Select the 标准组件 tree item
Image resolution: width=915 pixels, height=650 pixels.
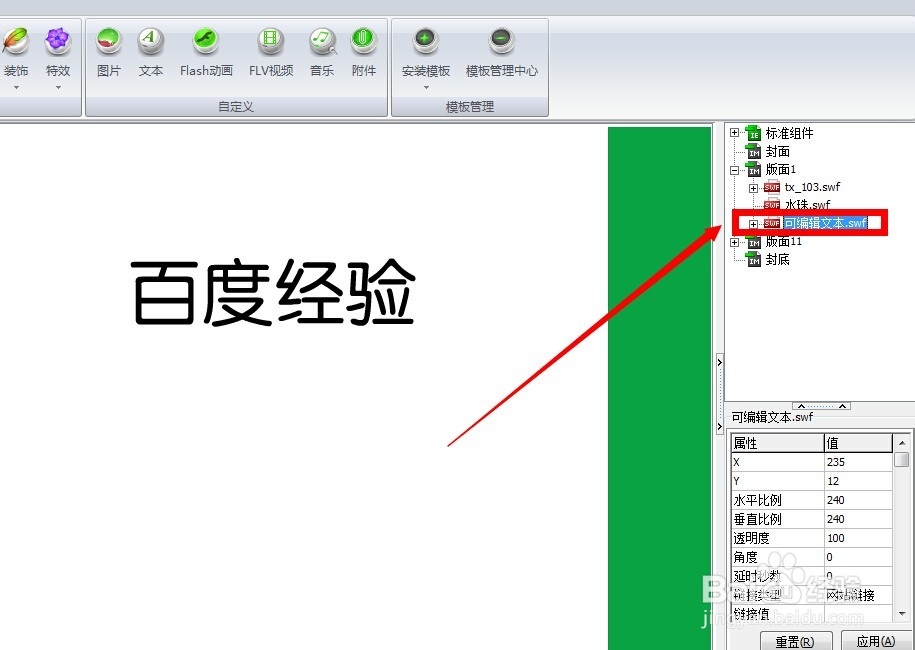789,133
